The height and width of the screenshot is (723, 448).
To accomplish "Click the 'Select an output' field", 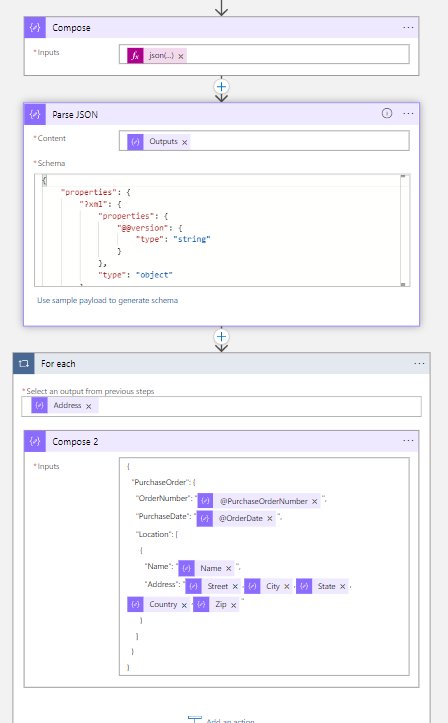I will point(221,406).
